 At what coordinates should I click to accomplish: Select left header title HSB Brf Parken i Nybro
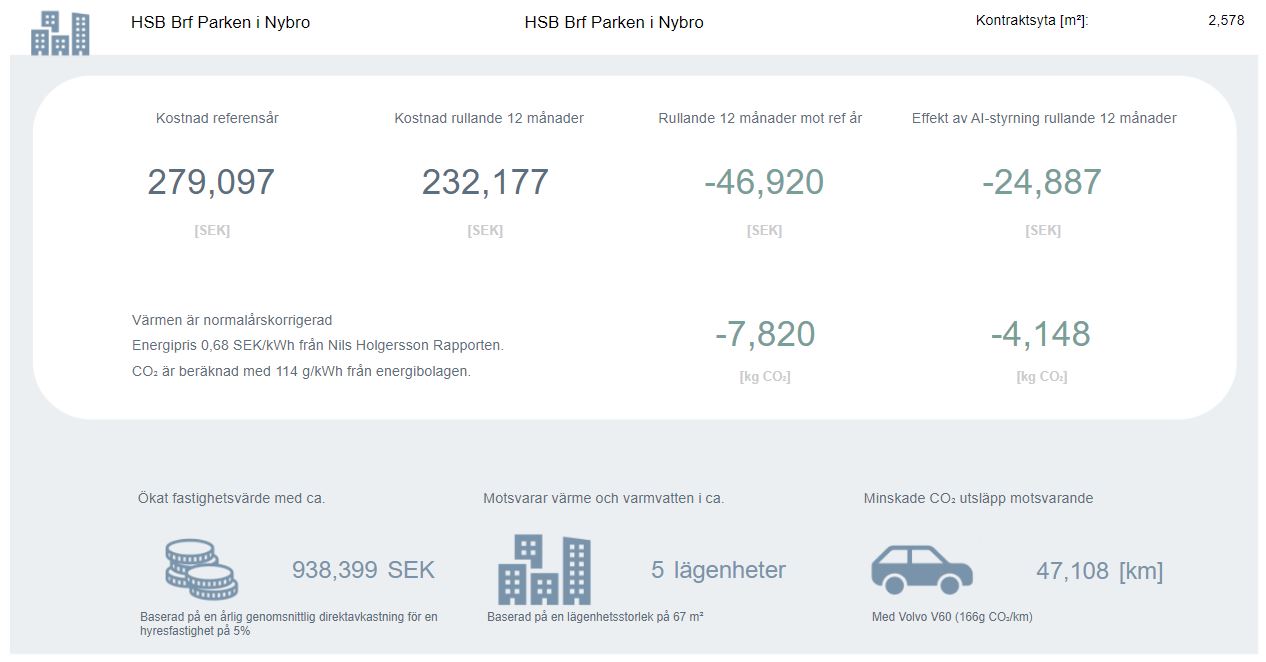[x=220, y=22]
